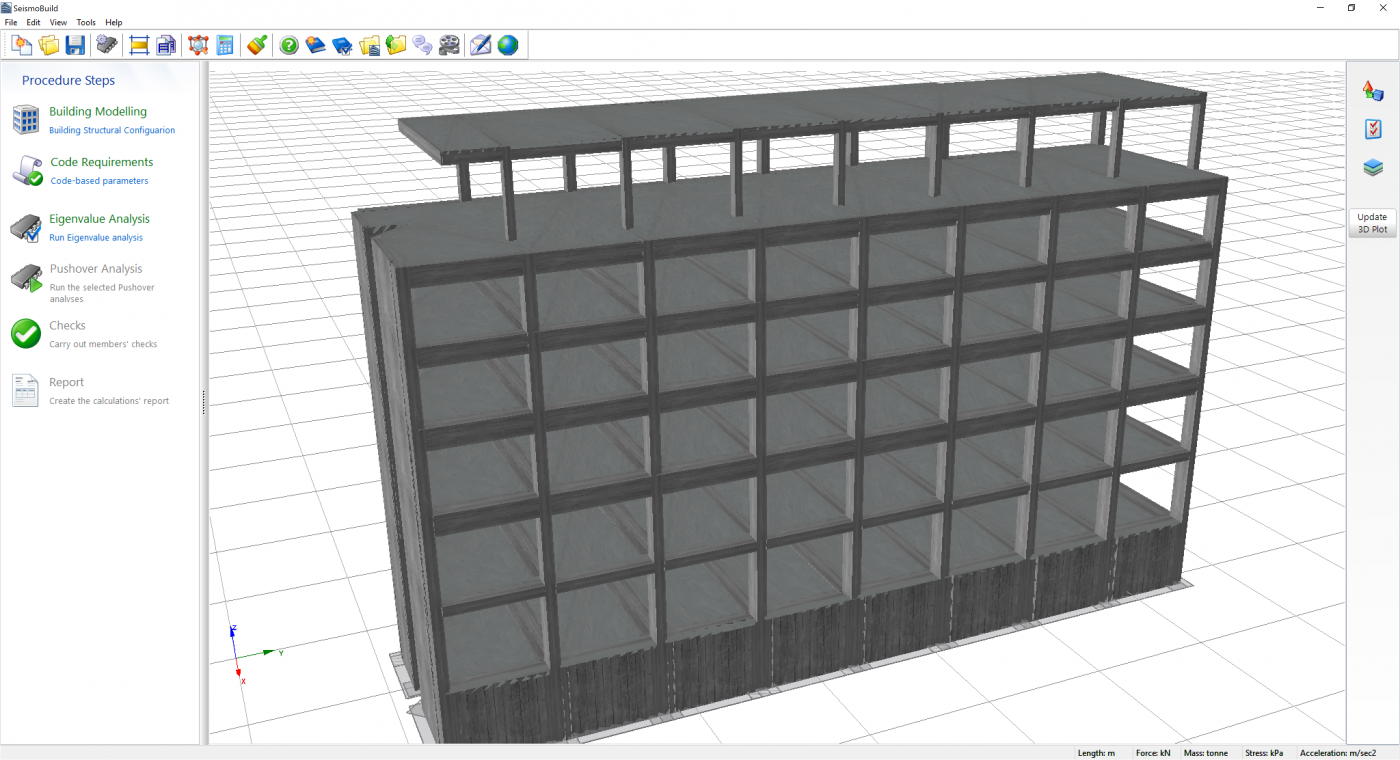
Task: Click the envelope with pen icon
Action: (x=481, y=45)
